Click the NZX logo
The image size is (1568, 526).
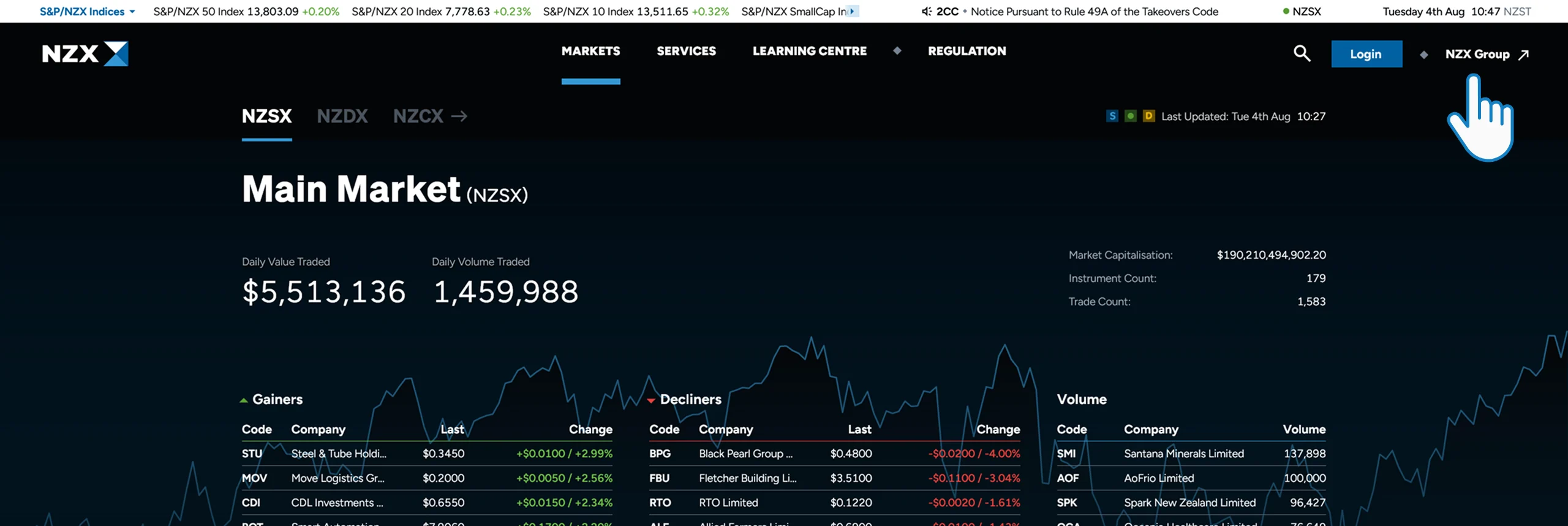pos(85,54)
